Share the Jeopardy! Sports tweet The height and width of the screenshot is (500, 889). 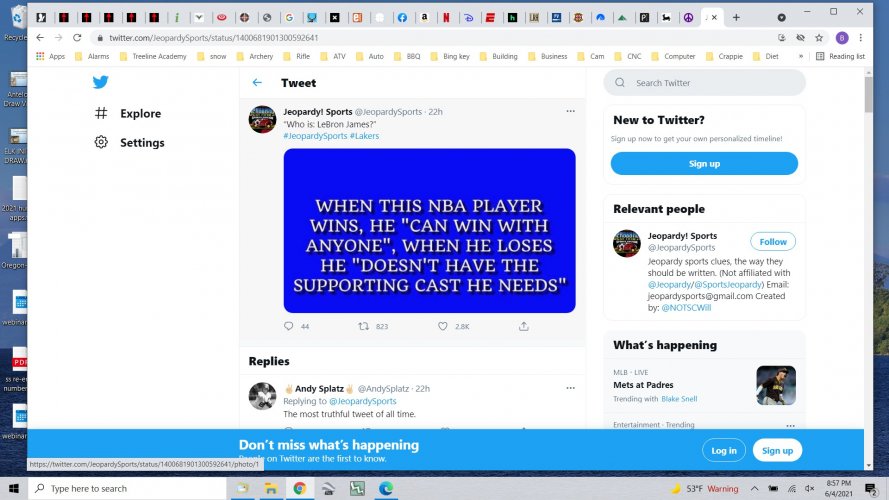pos(524,326)
